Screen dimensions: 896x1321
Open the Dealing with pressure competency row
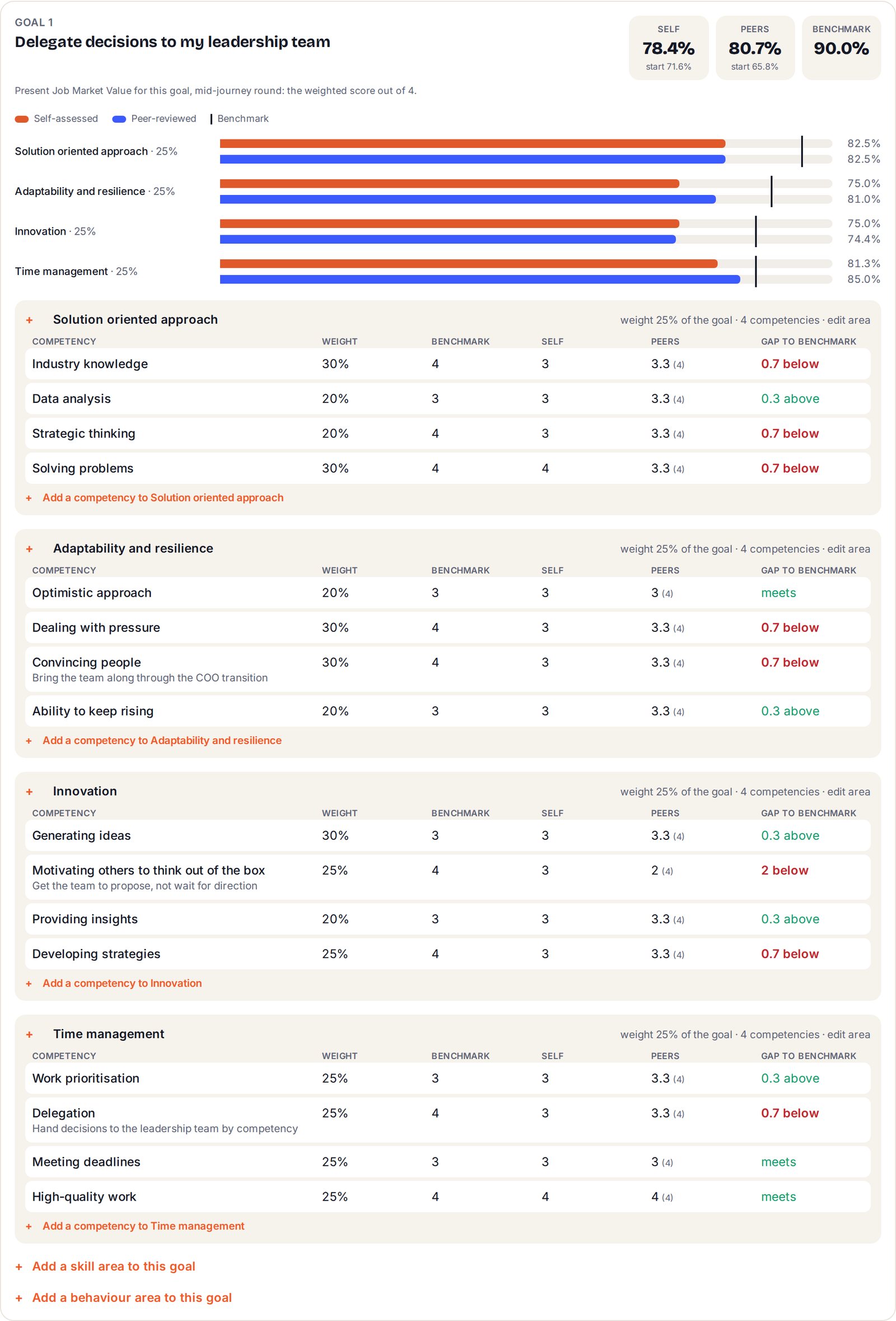447,627
